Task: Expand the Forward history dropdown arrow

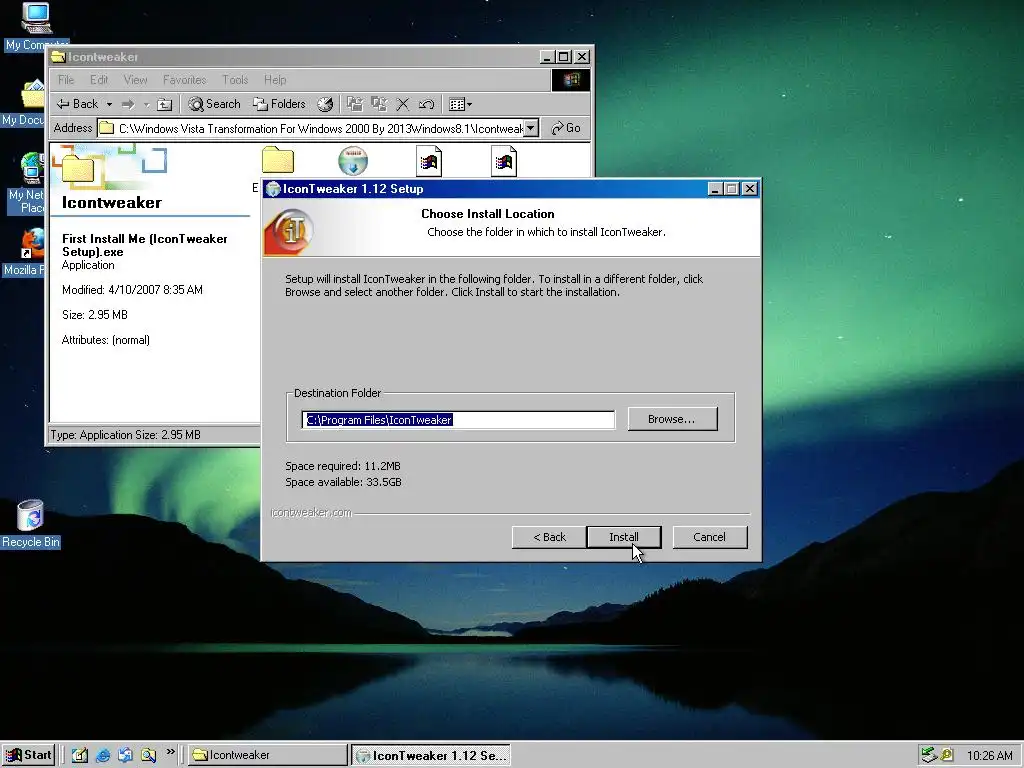Action: click(x=147, y=104)
